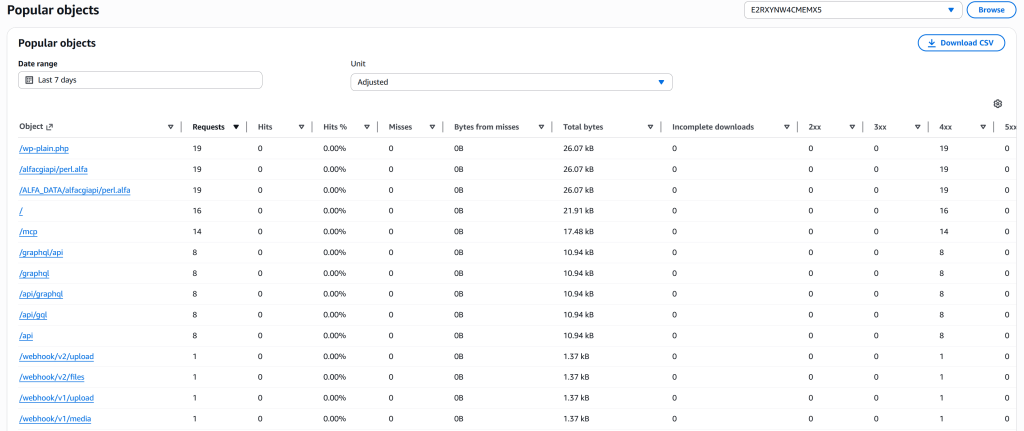Click the Misses column sort arrow
The image size is (1024, 431).
click(432, 127)
